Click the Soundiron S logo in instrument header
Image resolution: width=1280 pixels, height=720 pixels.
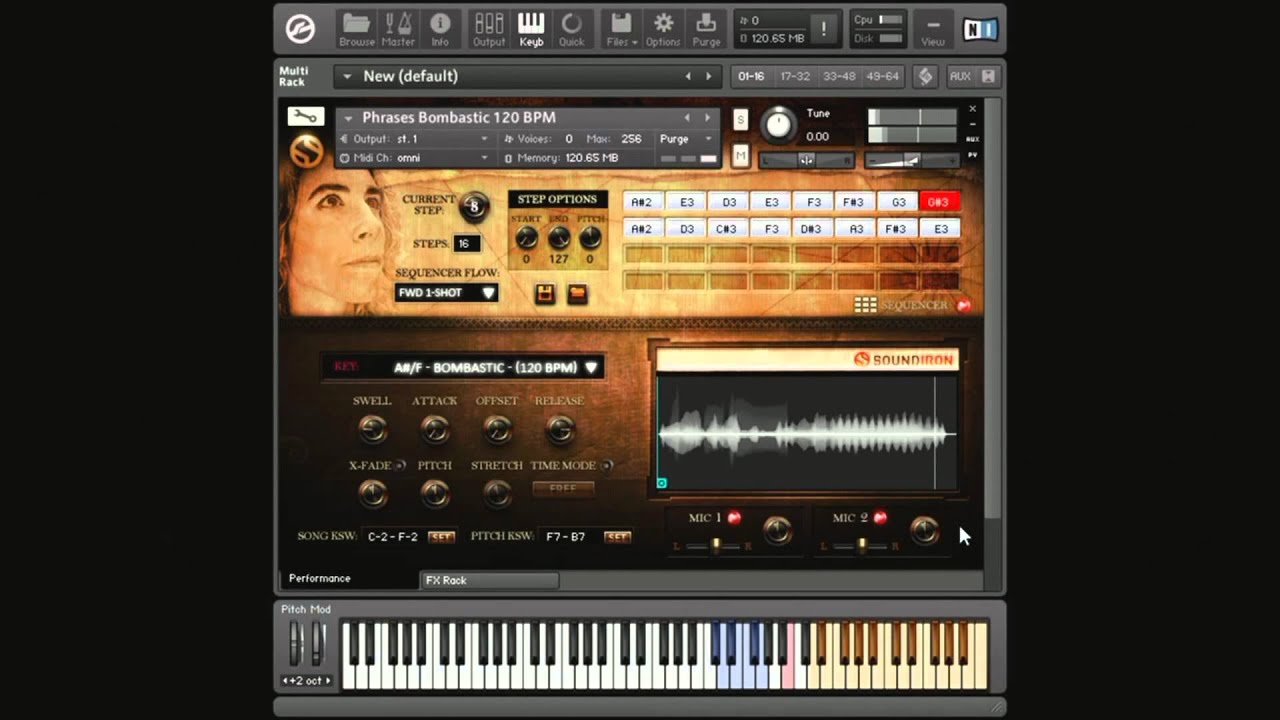[307, 151]
